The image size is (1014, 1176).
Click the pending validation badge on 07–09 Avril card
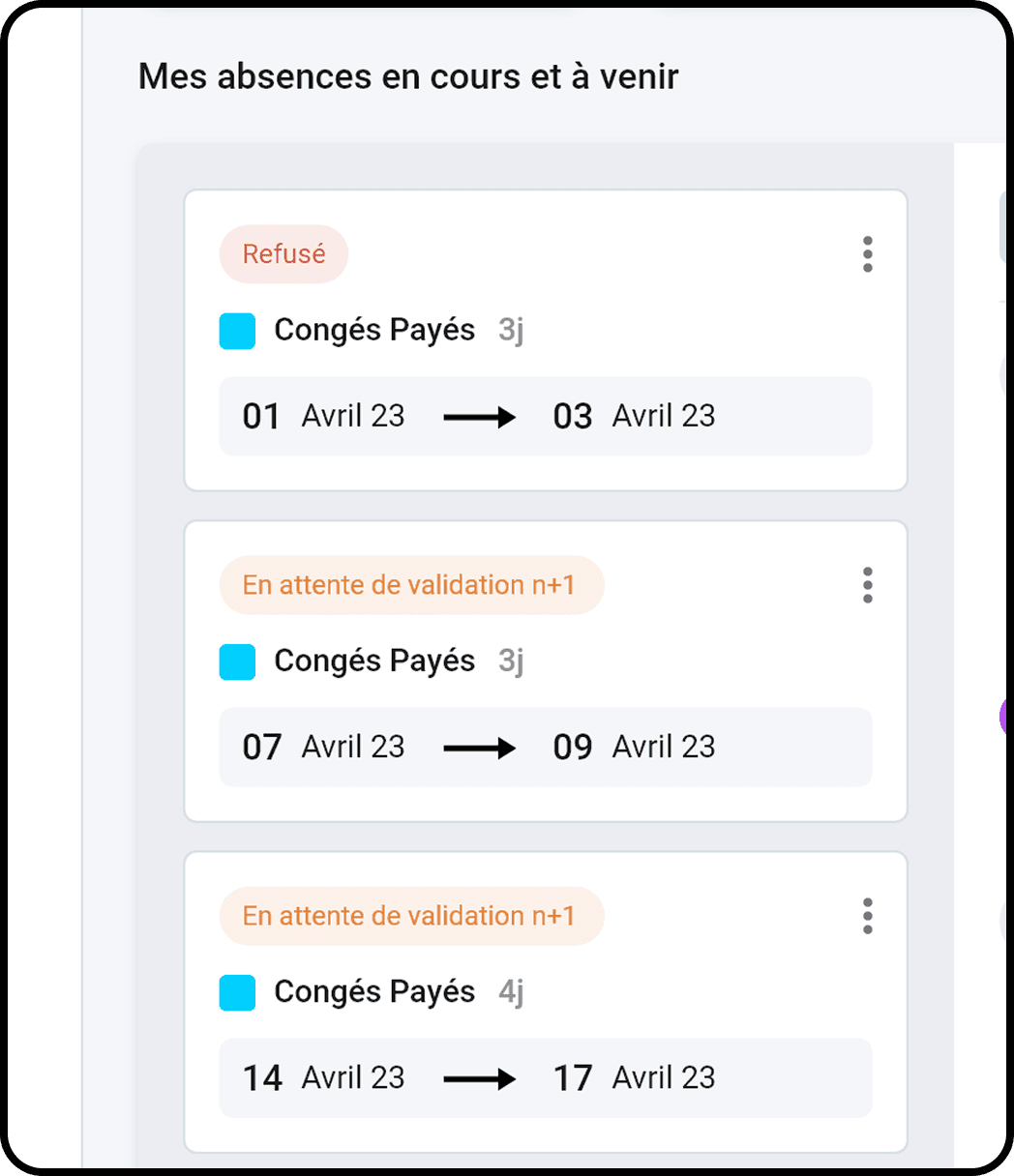pyautogui.click(x=410, y=585)
